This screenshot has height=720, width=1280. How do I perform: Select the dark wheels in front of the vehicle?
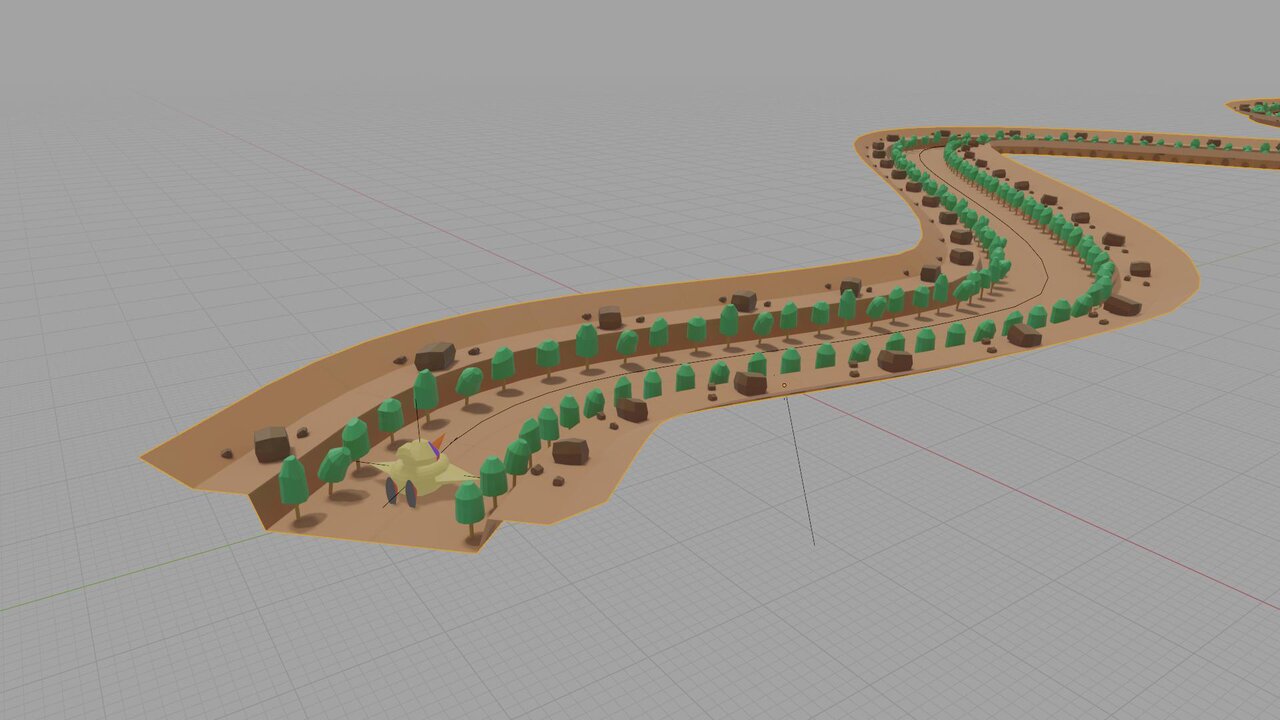point(392,492)
